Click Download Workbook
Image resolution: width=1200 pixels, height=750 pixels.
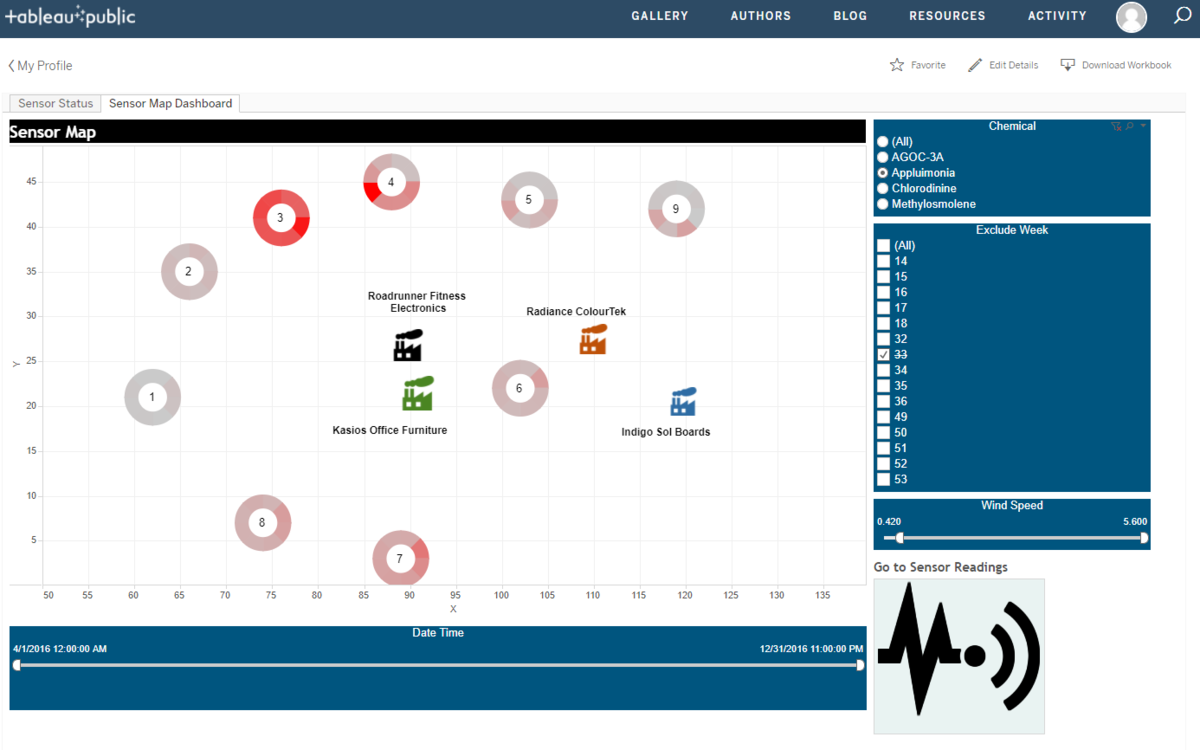coord(1116,65)
